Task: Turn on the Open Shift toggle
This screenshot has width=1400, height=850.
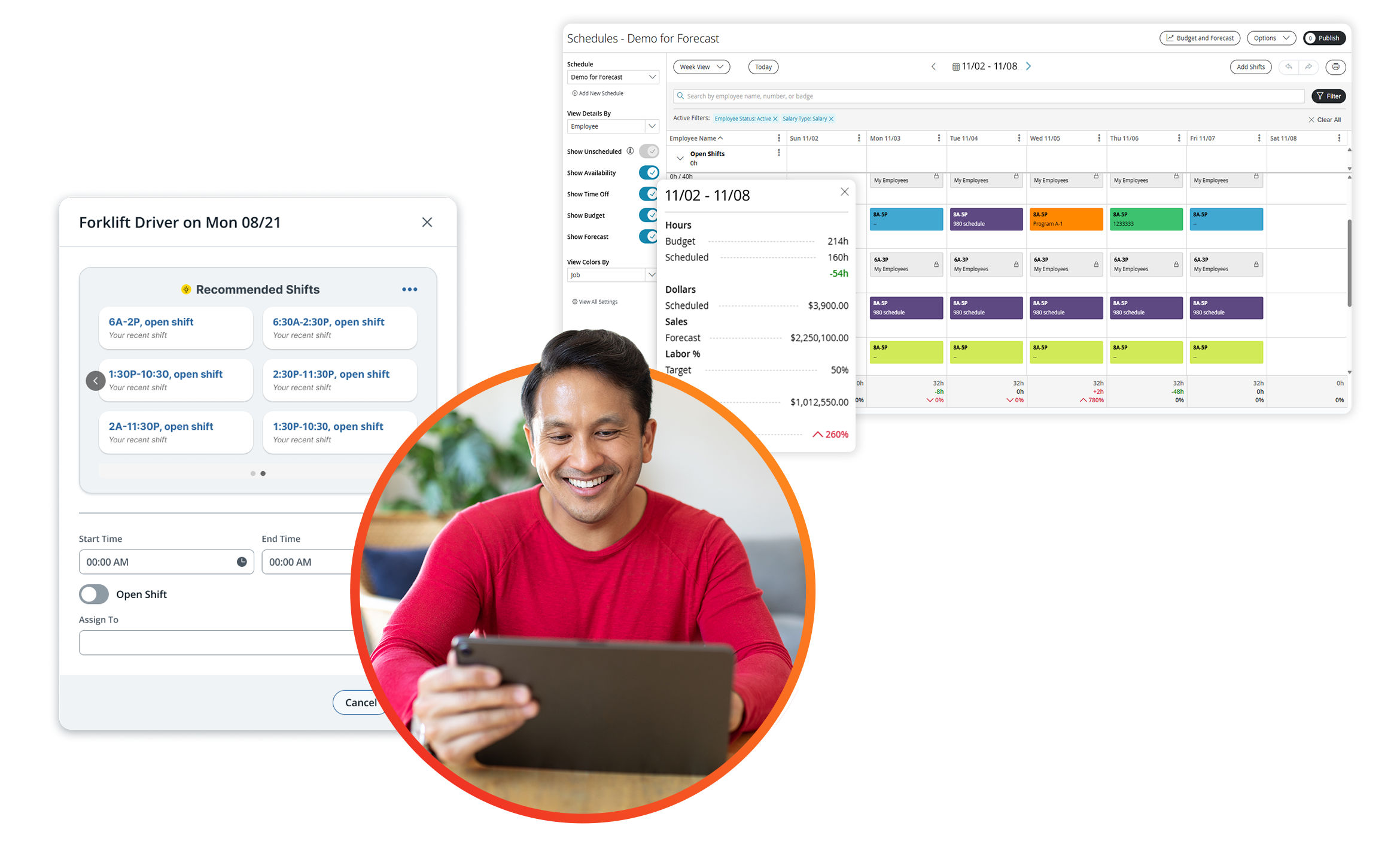Action: pos(94,594)
